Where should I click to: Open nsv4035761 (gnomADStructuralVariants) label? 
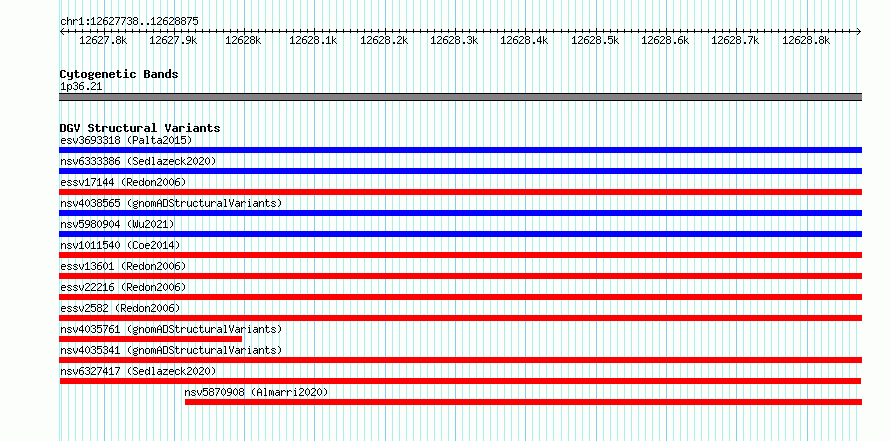[x=171, y=329]
